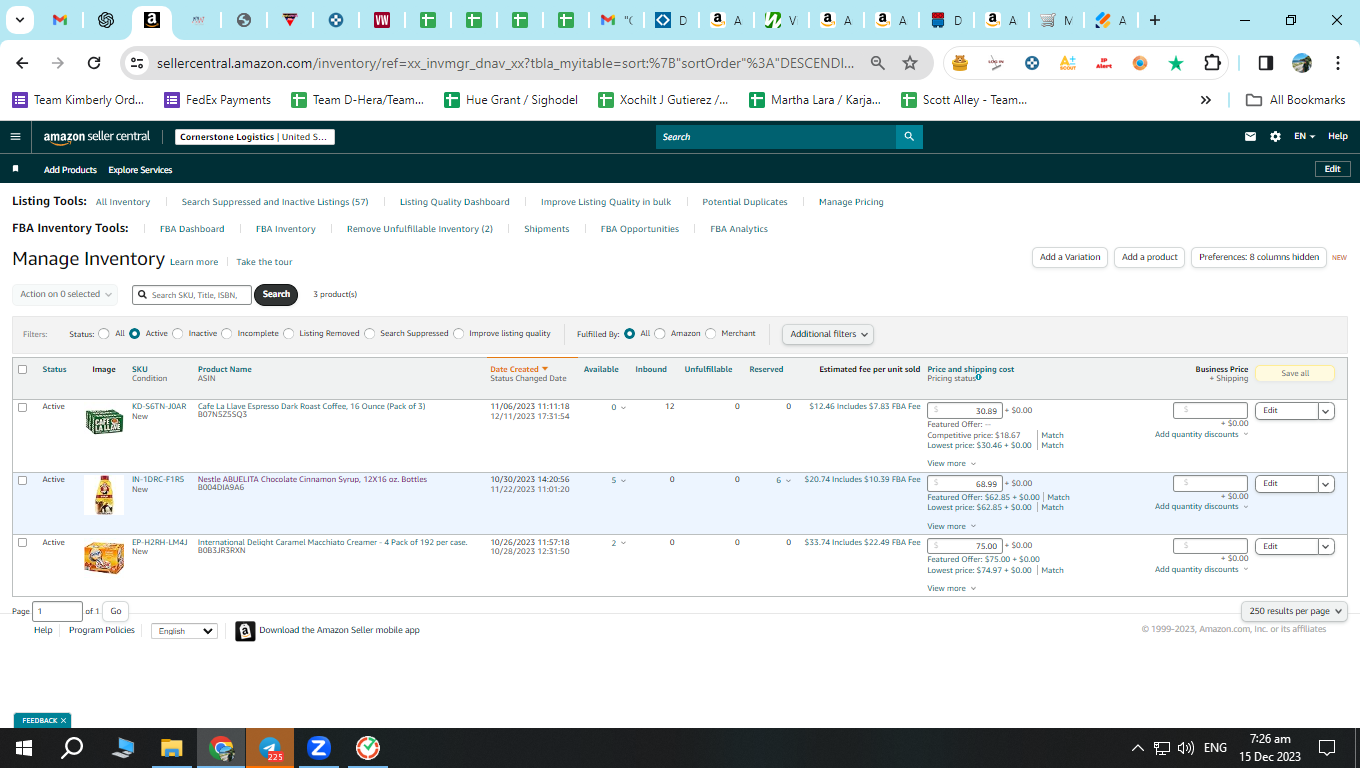Check the Cafe La Llave row checkbox

pos(23,407)
